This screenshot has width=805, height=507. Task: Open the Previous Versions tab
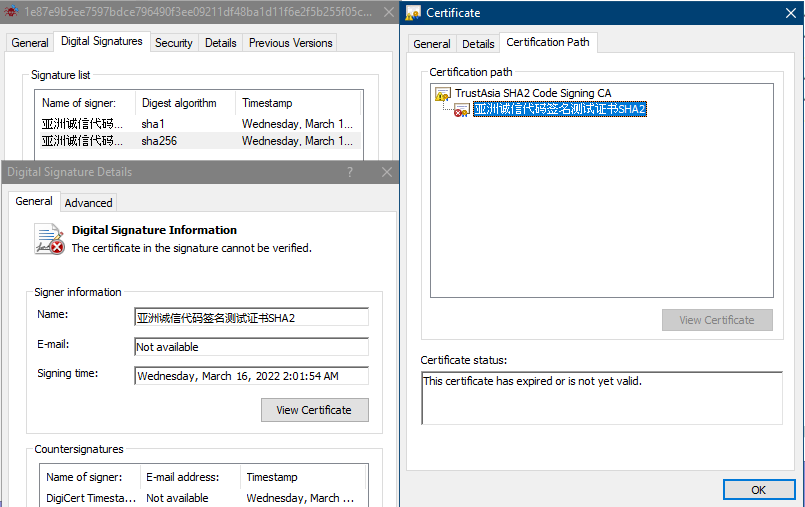pyautogui.click(x=291, y=43)
